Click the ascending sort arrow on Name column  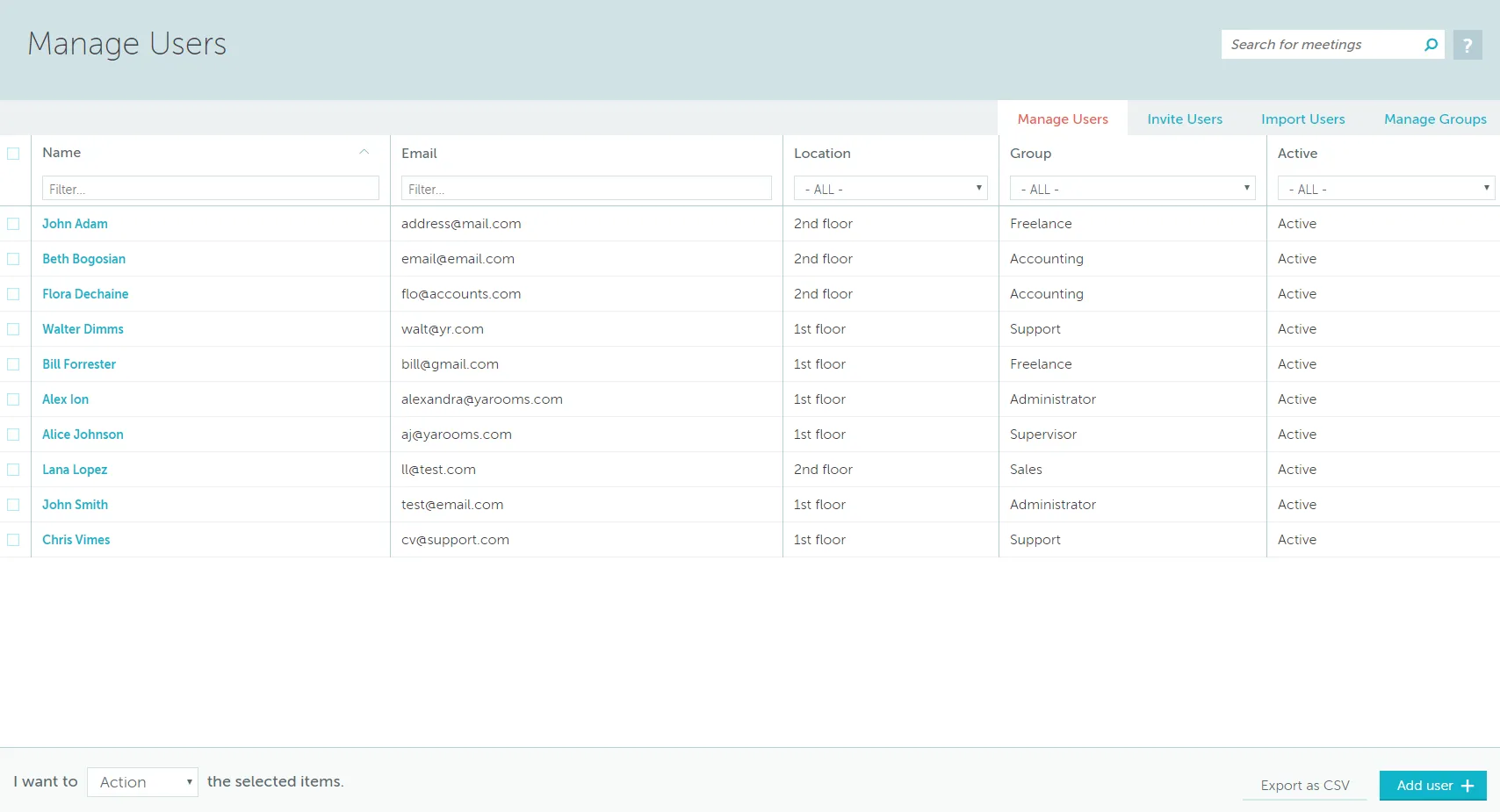click(364, 152)
